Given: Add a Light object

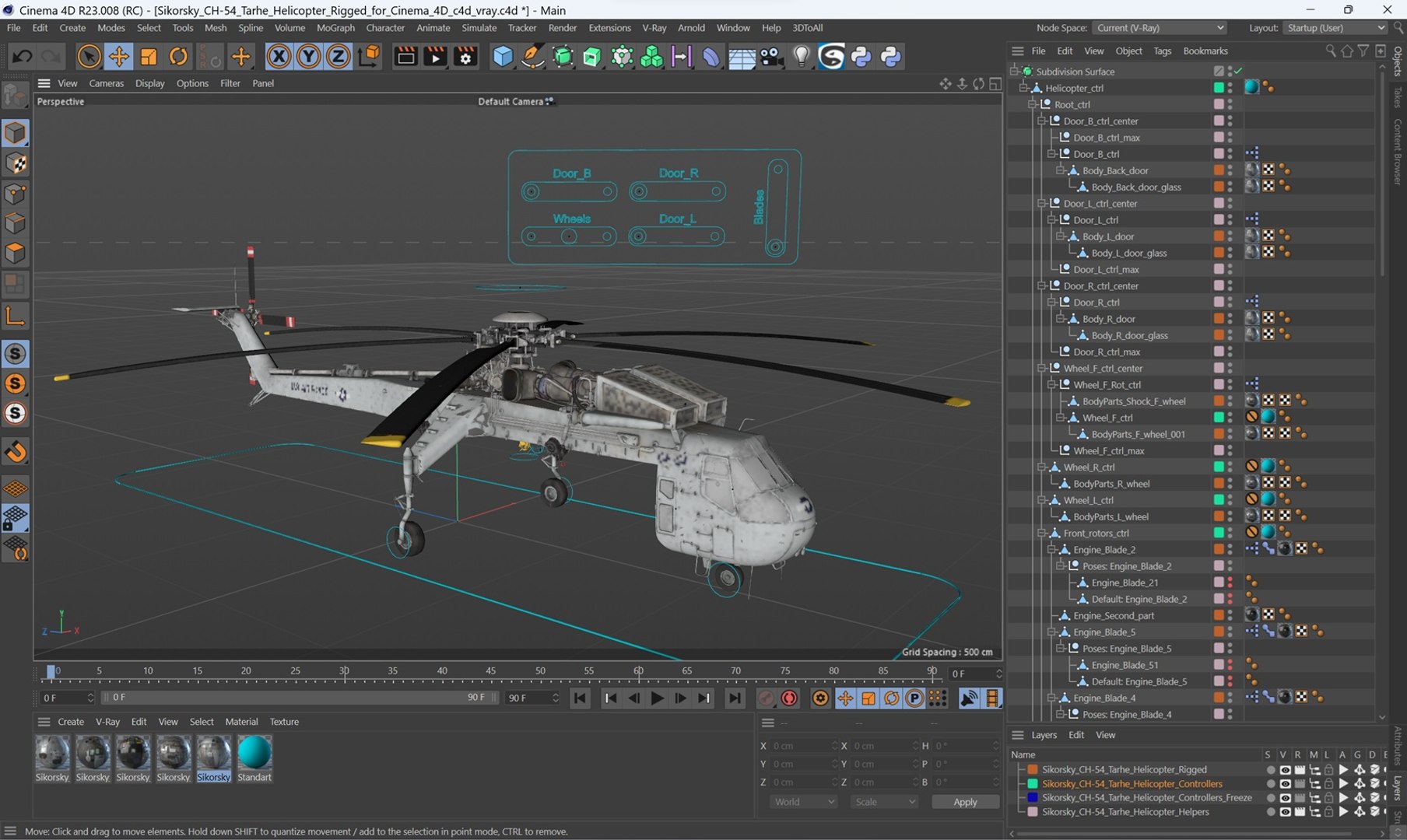Looking at the screenshot, I should tap(801, 56).
